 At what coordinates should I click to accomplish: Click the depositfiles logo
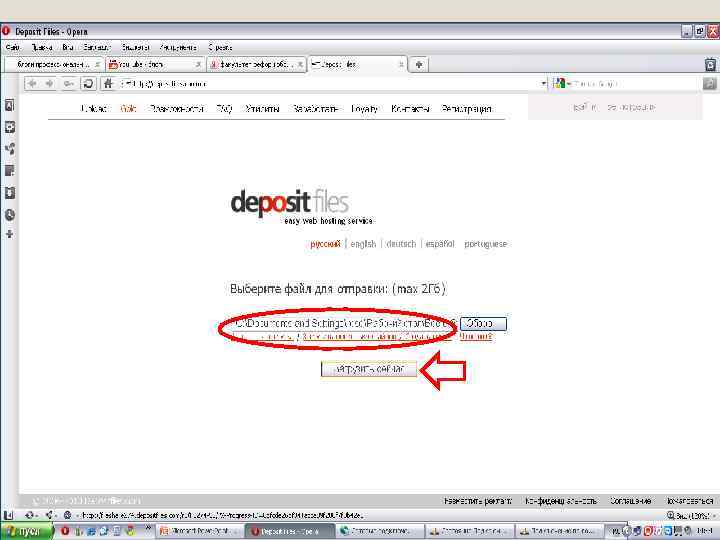pyautogui.click(x=289, y=203)
